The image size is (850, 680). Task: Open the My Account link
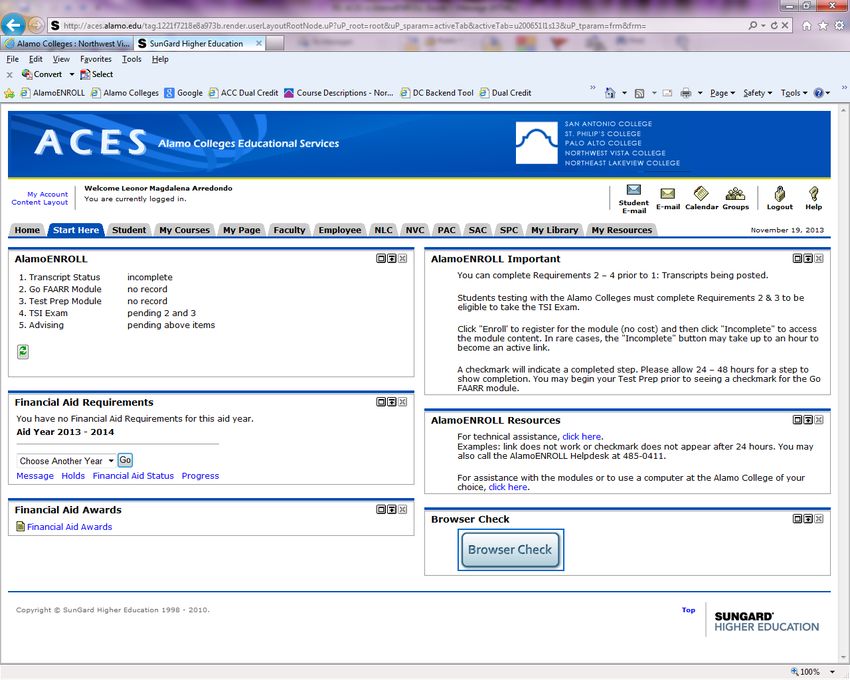pos(48,194)
